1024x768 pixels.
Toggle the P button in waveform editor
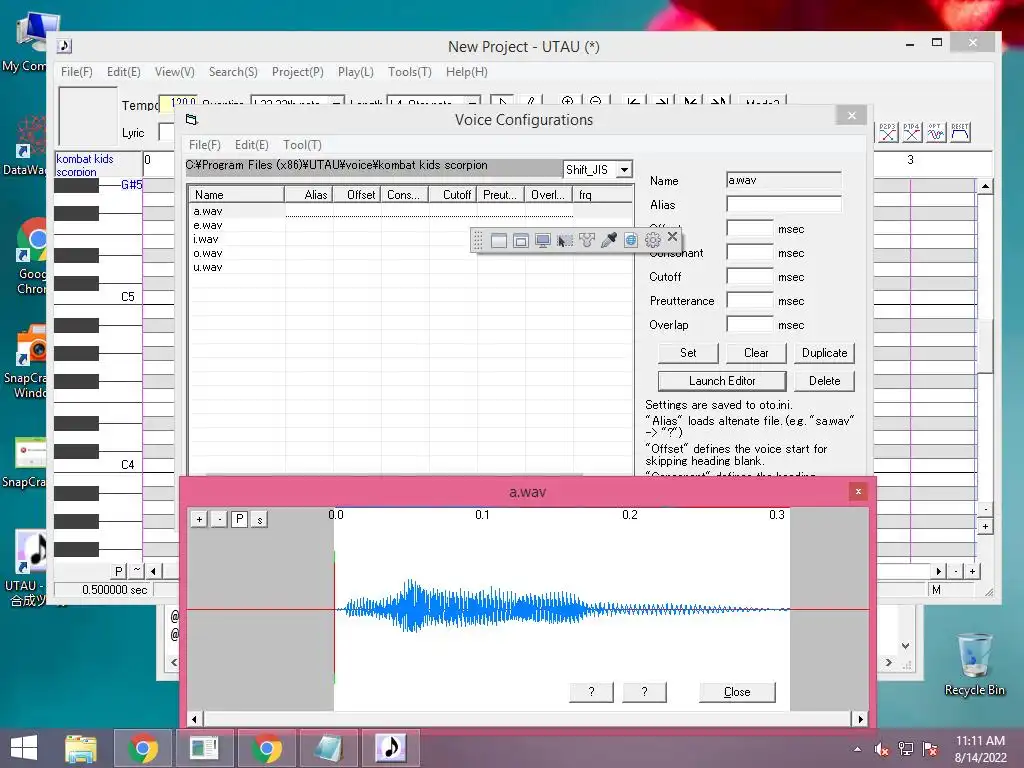click(240, 519)
